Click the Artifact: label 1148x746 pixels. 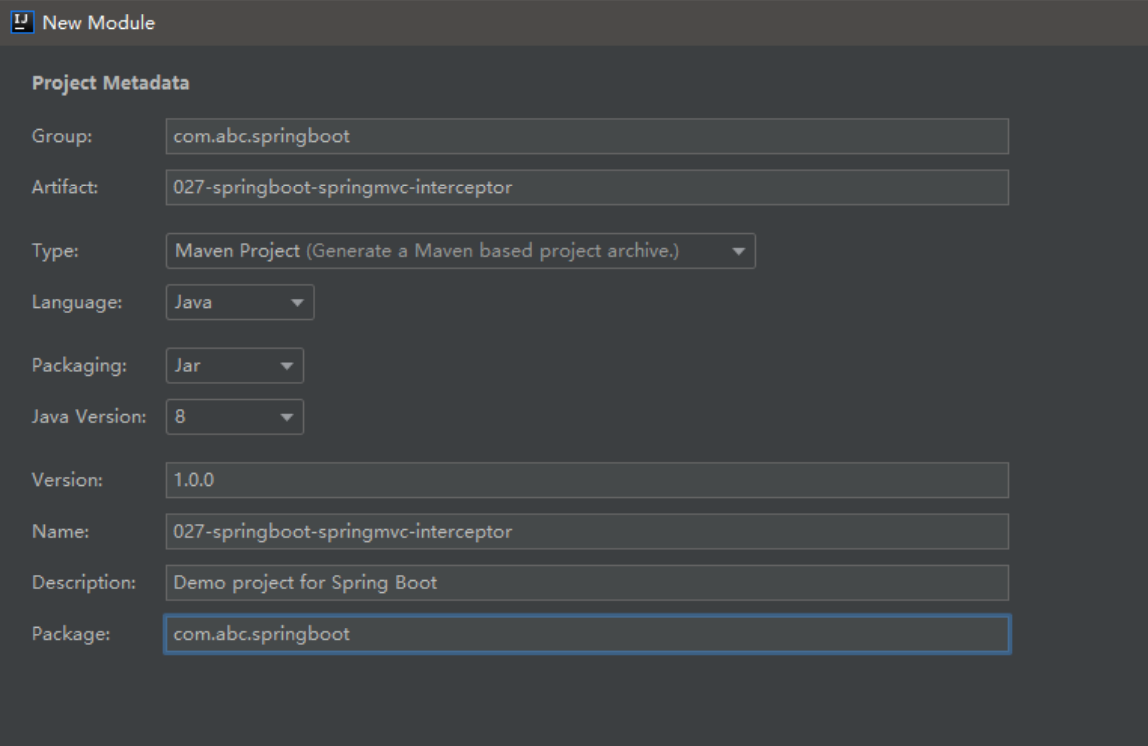pos(65,187)
